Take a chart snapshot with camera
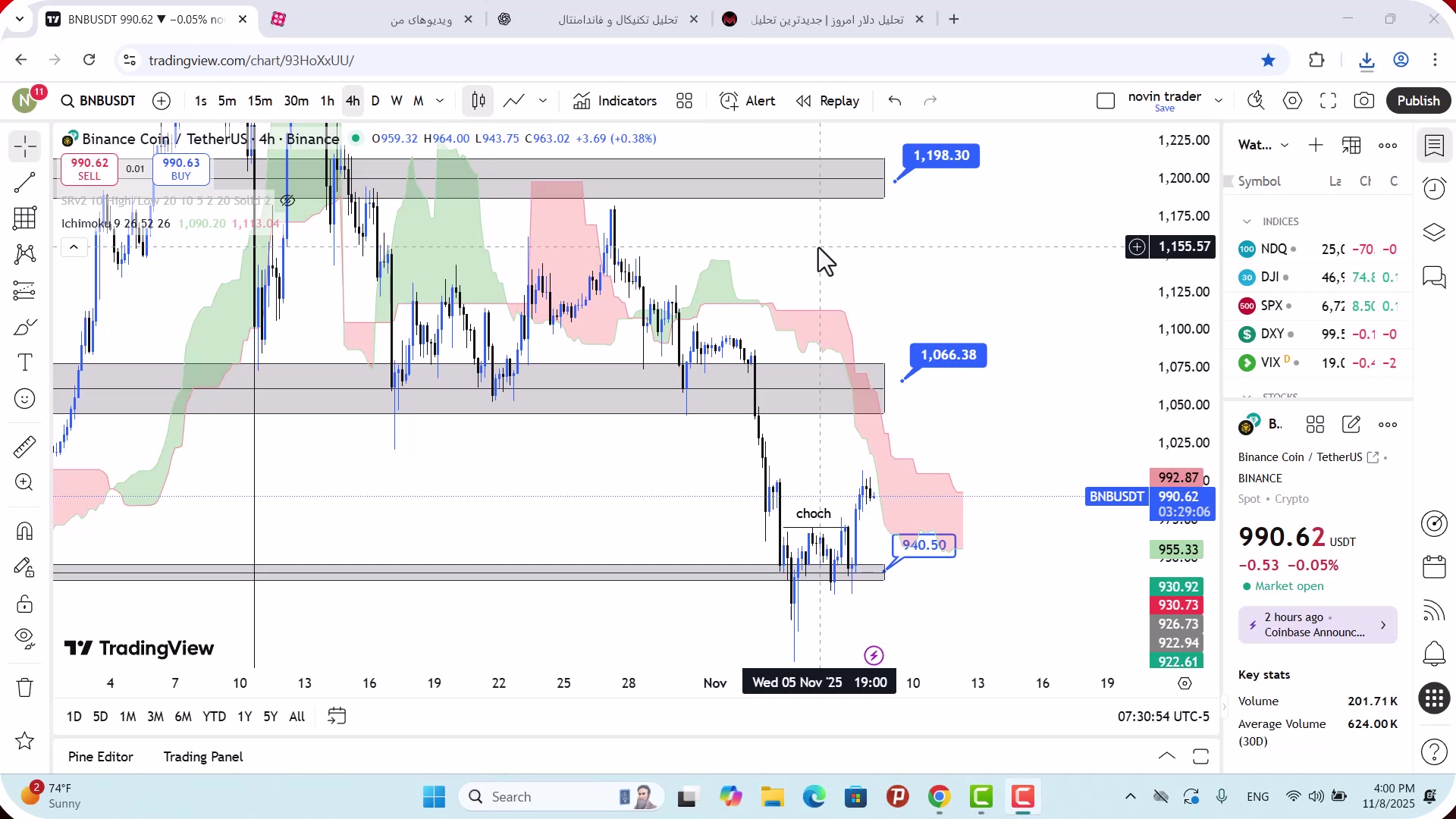The width and height of the screenshot is (1456, 819). (1363, 101)
